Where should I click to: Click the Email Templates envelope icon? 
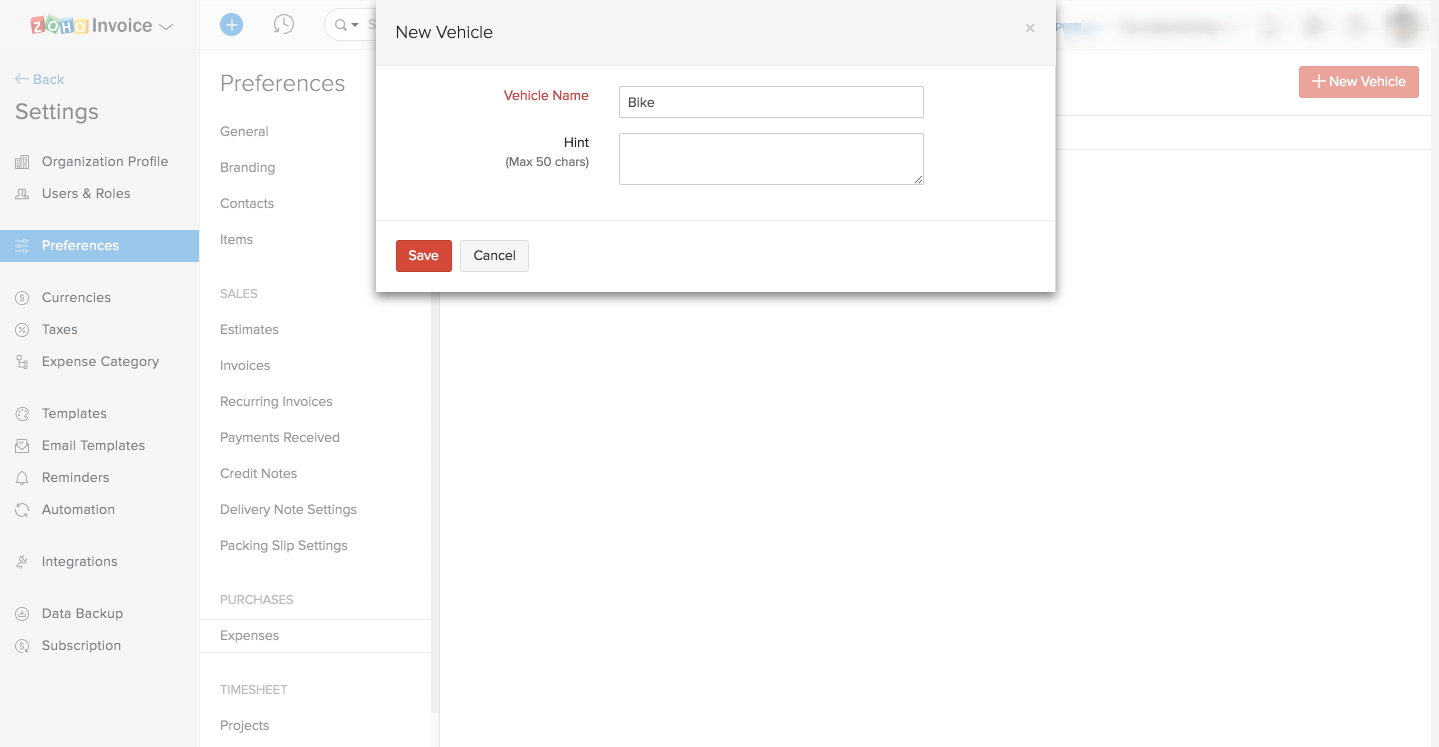point(22,446)
